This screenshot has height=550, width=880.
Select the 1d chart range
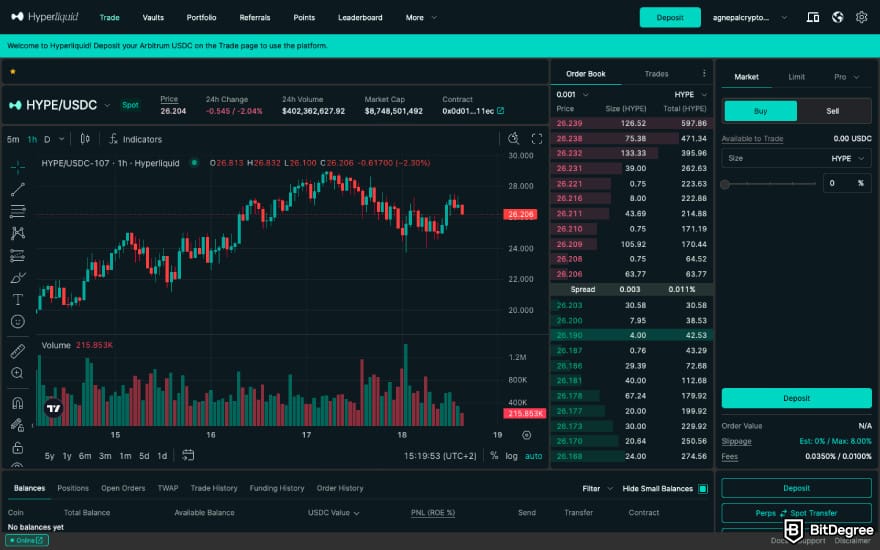click(x=162, y=456)
